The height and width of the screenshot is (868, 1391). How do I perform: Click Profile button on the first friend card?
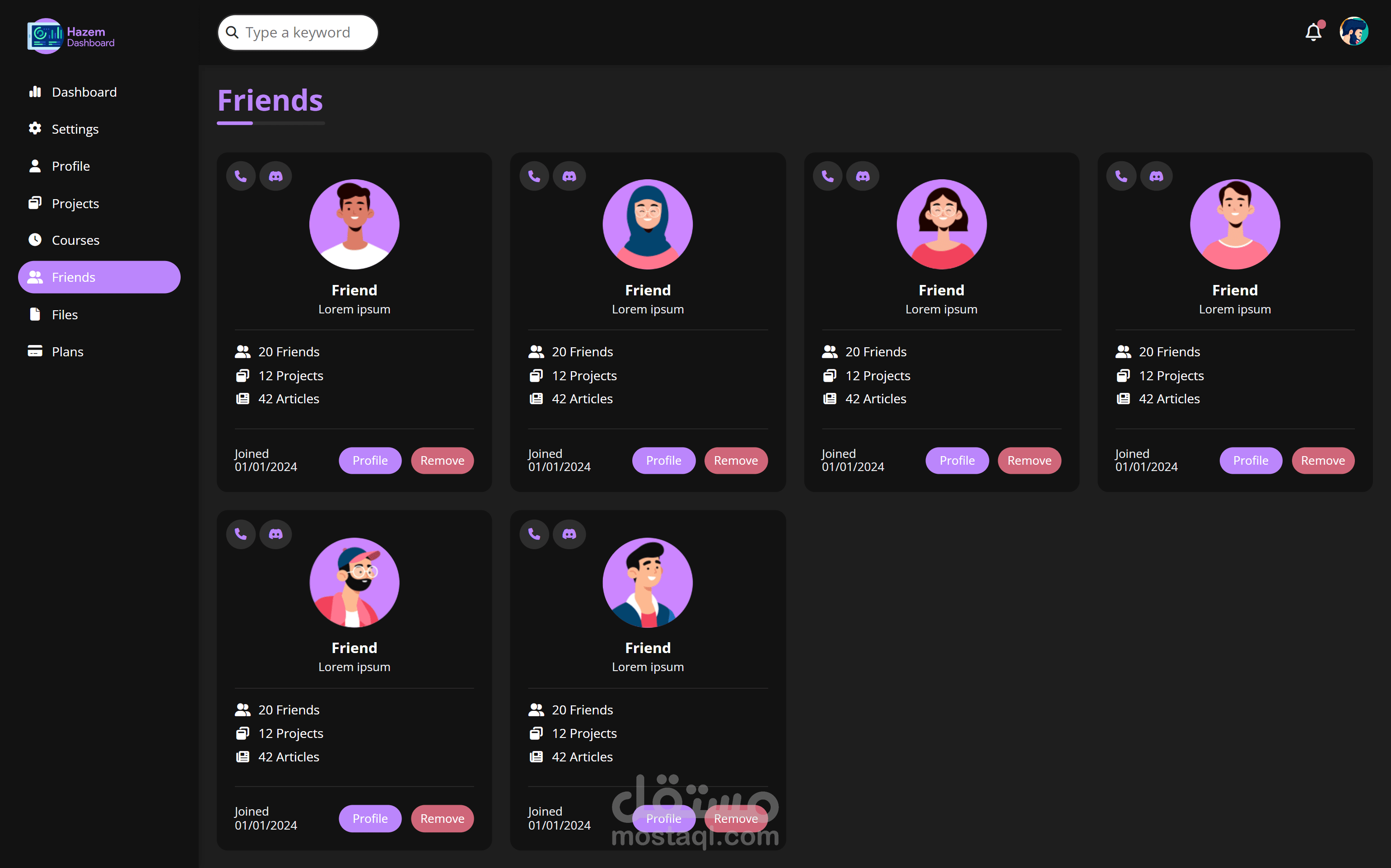click(x=370, y=460)
